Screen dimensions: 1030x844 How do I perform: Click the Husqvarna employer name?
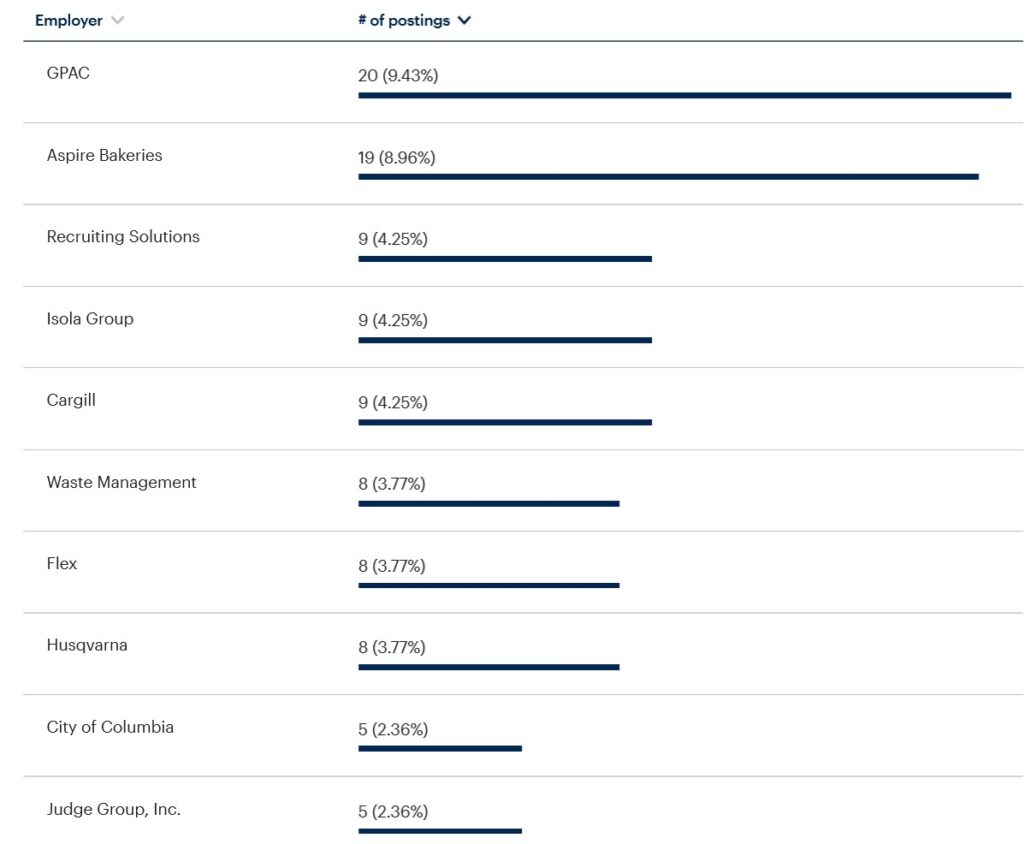(x=87, y=646)
